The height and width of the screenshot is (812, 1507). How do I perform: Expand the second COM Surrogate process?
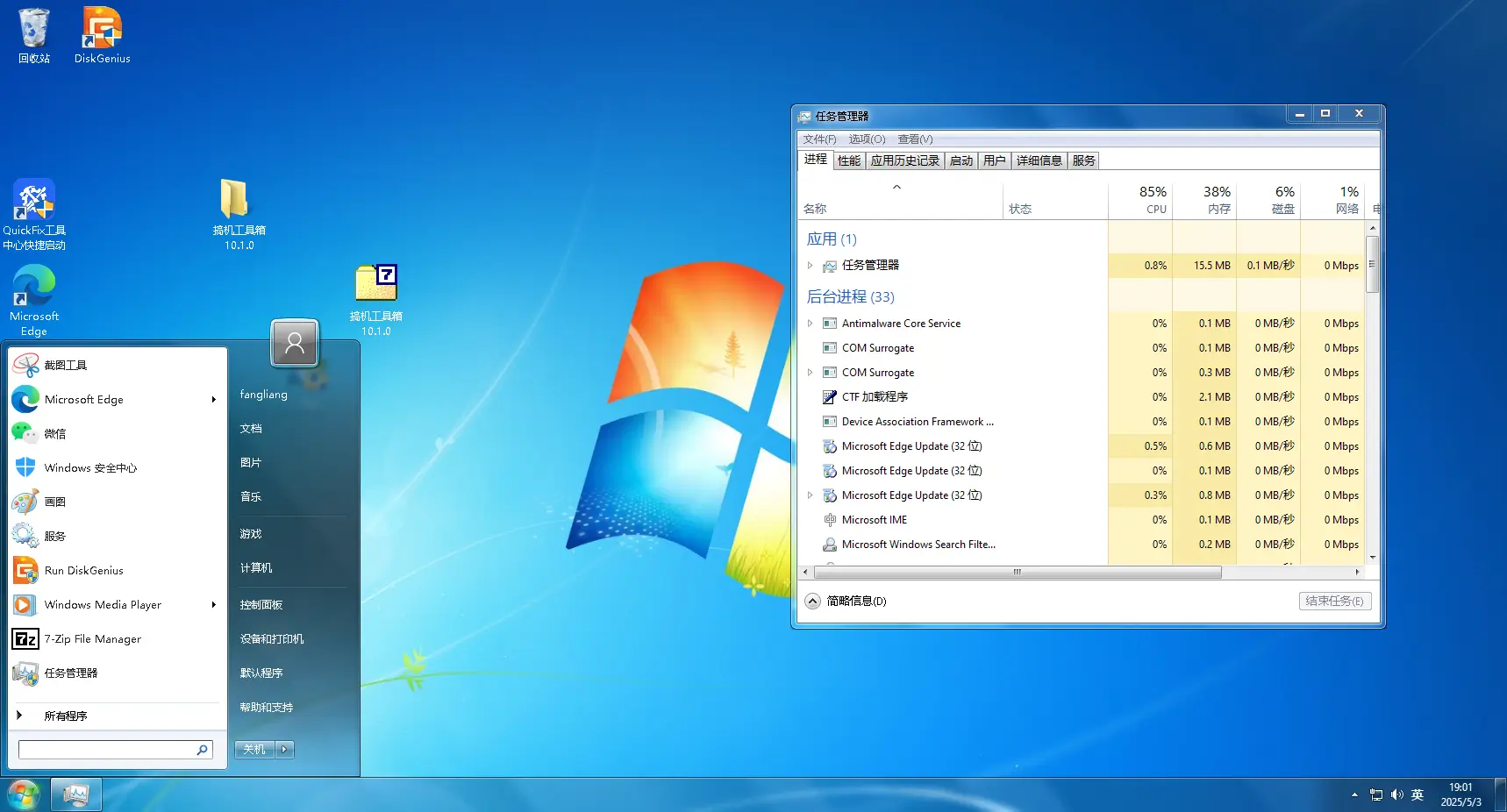pos(810,373)
